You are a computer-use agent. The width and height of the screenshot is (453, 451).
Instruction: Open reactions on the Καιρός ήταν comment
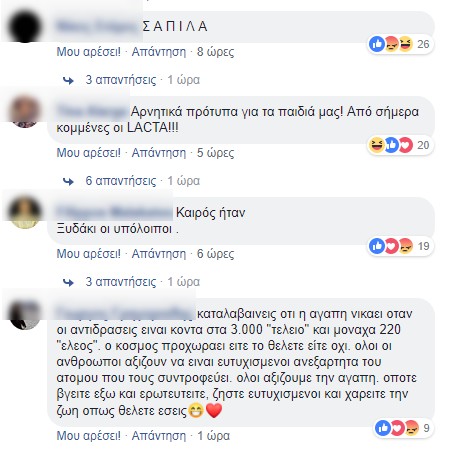[400, 246]
